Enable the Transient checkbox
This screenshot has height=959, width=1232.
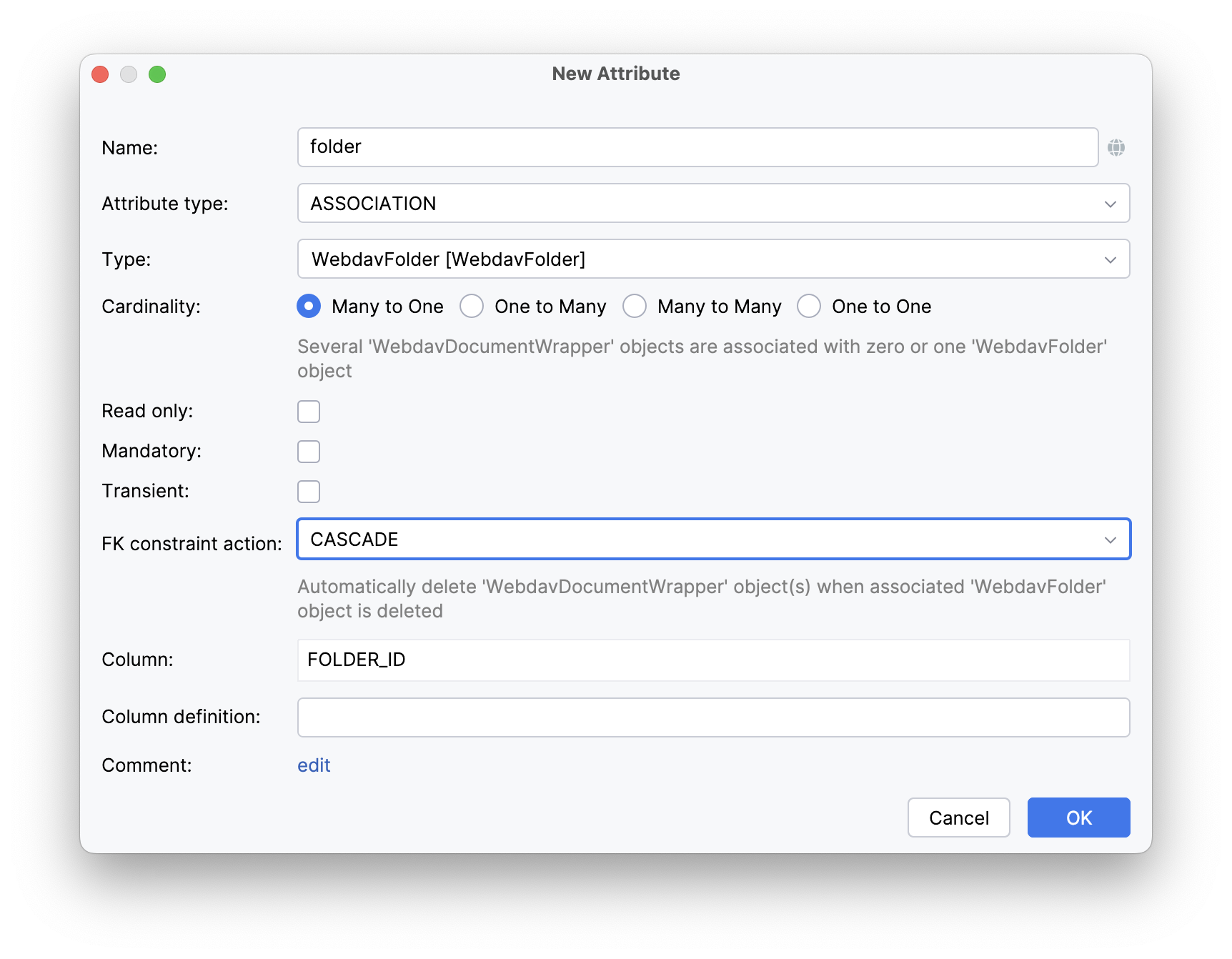click(308, 491)
